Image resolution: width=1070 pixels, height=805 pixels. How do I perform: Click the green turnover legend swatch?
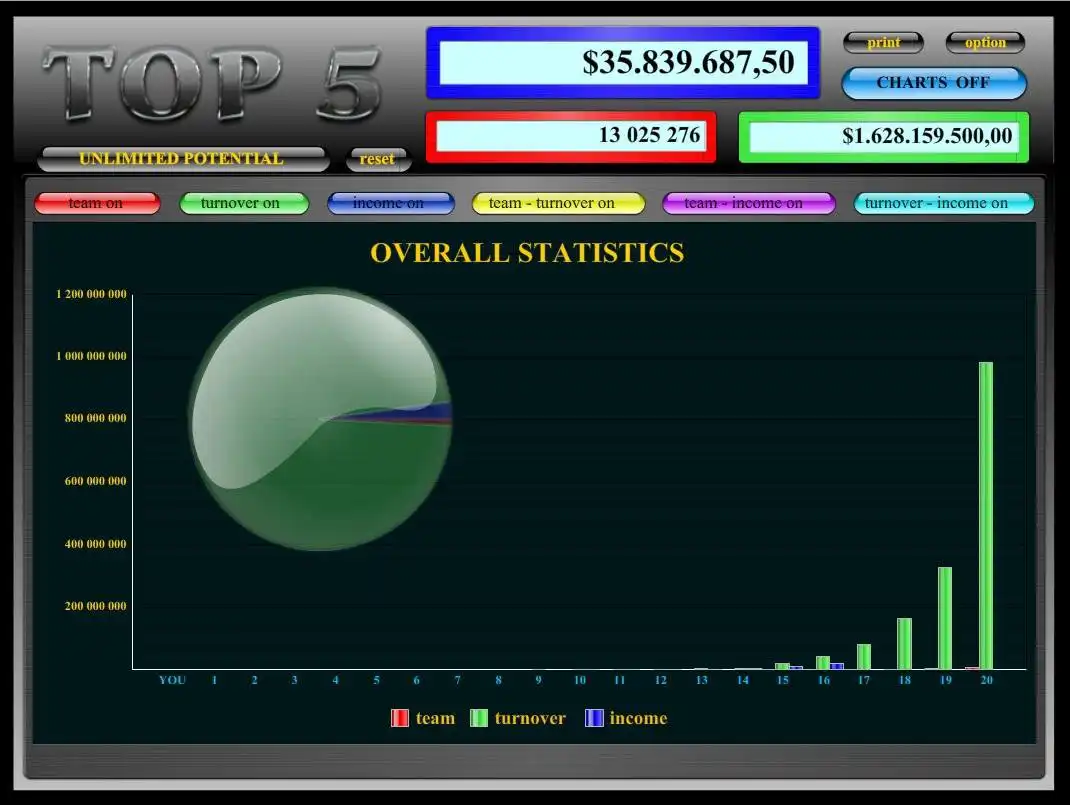(x=479, y=718)
